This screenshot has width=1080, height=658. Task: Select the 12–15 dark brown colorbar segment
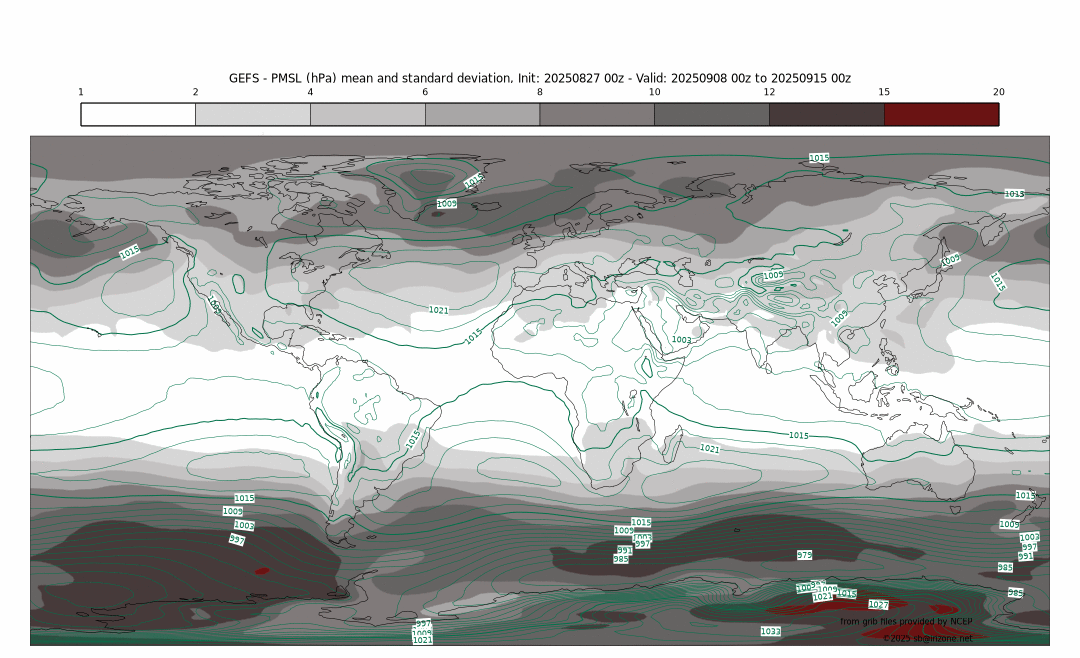point(826,114)
